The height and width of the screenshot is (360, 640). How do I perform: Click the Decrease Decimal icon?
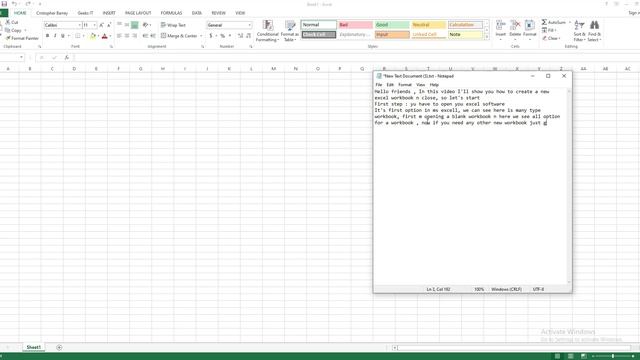(249, 36)
